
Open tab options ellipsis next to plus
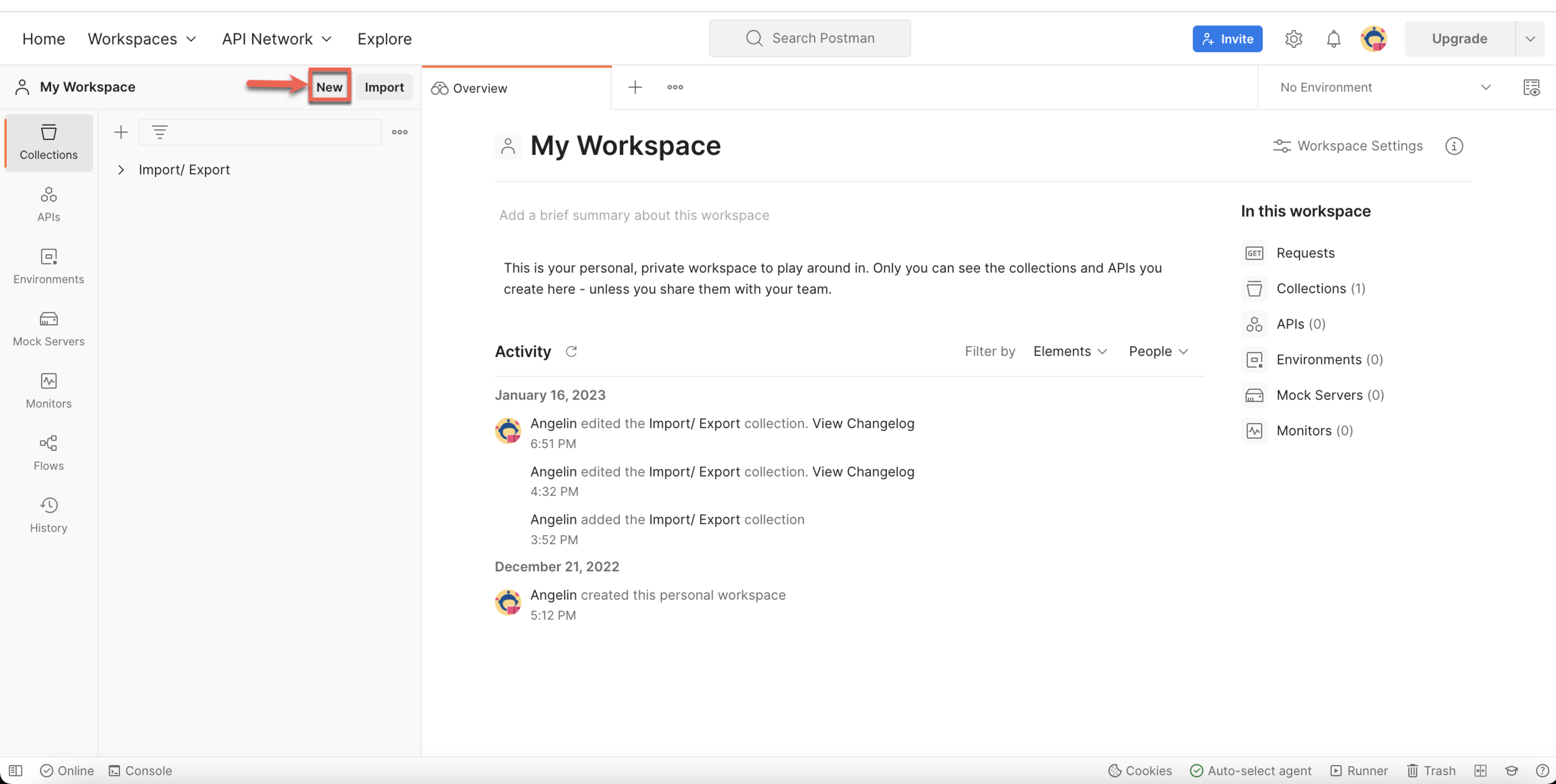(x=675, y=87)
